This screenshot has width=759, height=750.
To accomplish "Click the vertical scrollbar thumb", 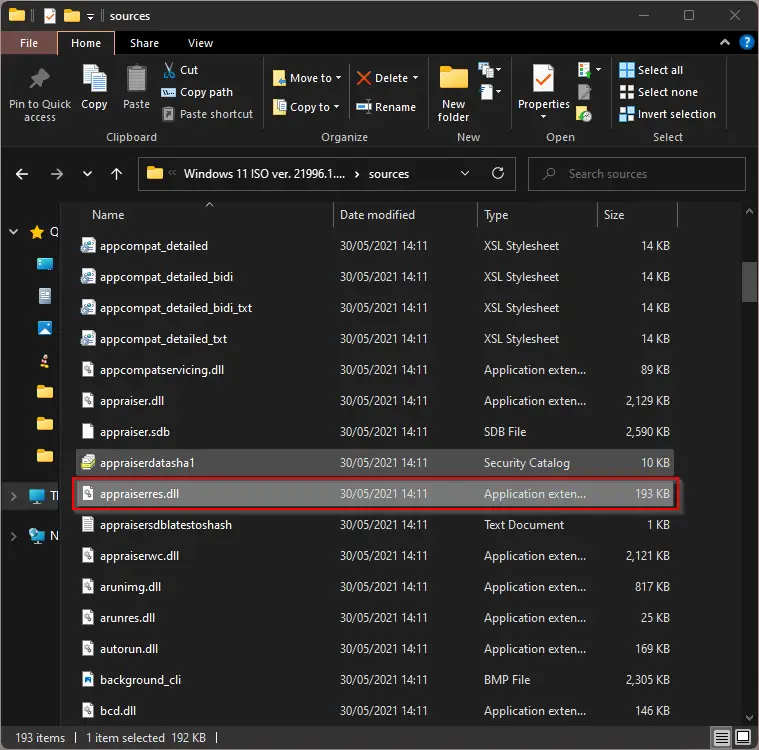I will pos(749,282).
